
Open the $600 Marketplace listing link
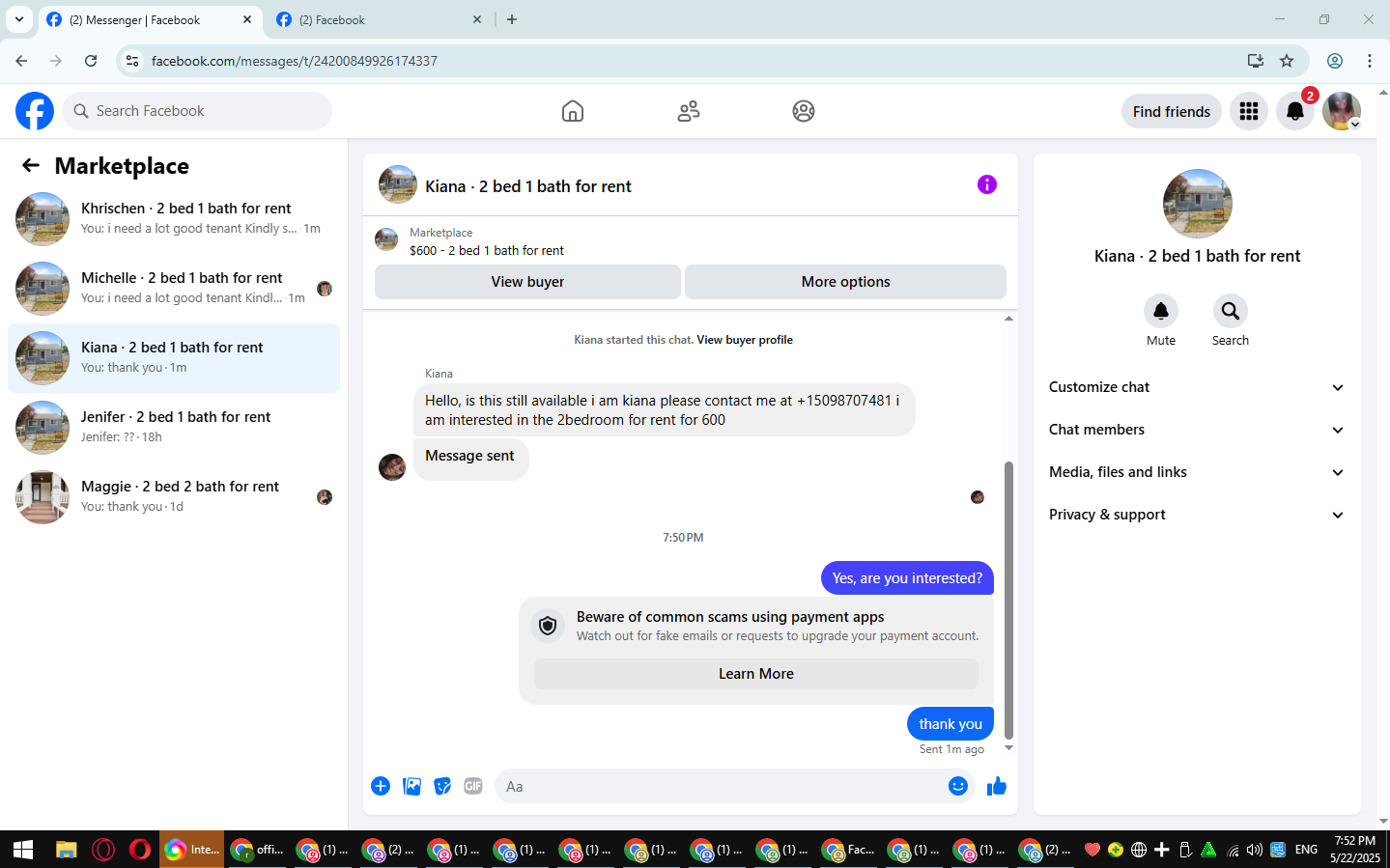tap(487, 250)
